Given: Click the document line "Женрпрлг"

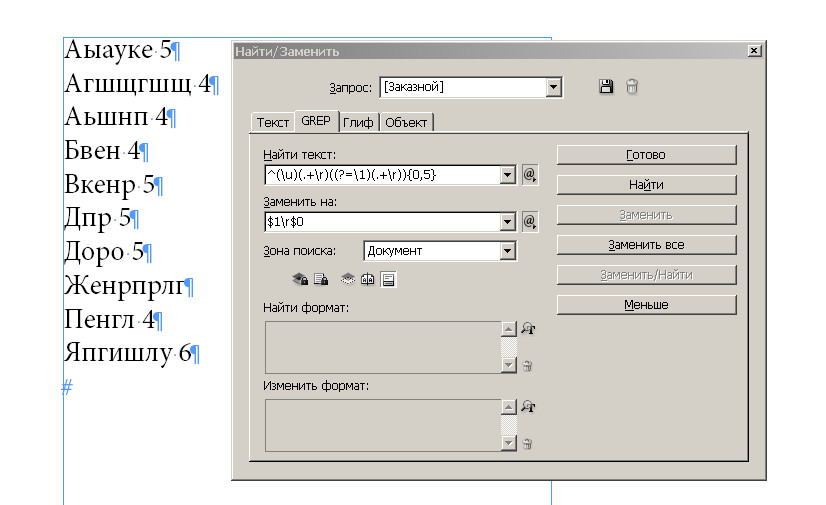Looking at the screenshot, I should [129, 285].
